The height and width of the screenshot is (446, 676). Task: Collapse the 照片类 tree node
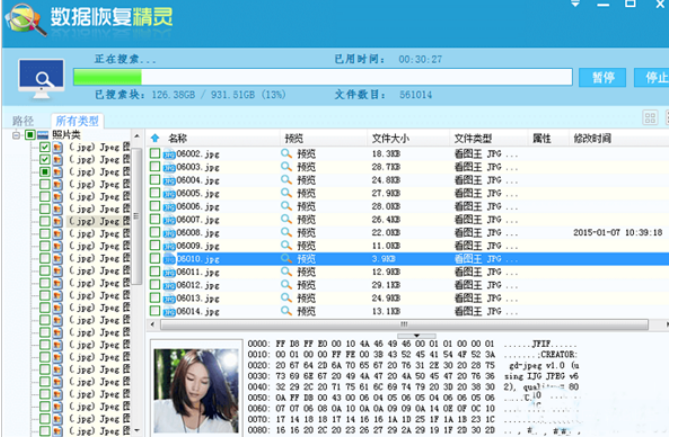coord(17,134)
